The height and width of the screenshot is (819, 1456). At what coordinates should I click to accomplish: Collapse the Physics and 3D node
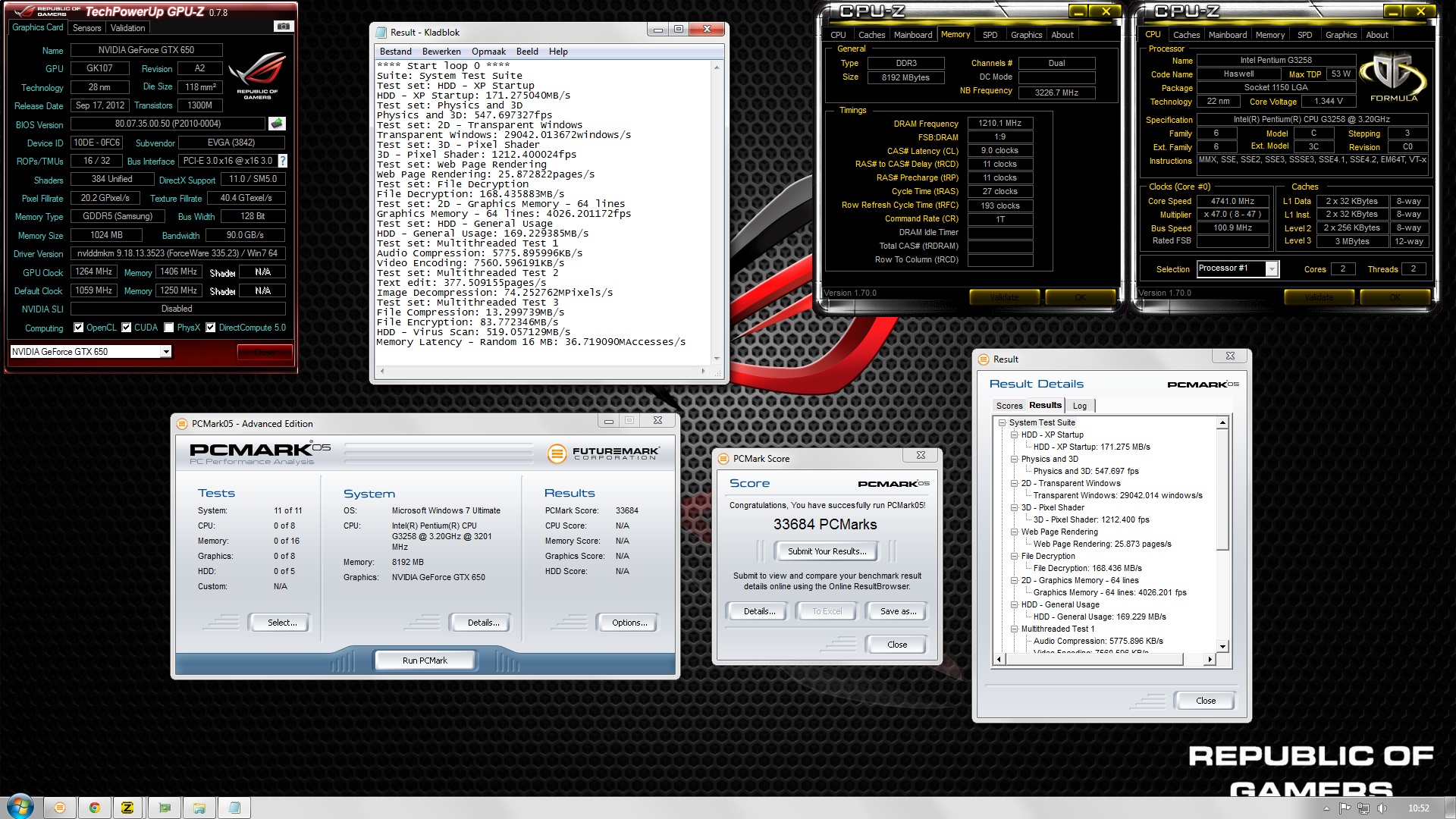click(1014, 460)
